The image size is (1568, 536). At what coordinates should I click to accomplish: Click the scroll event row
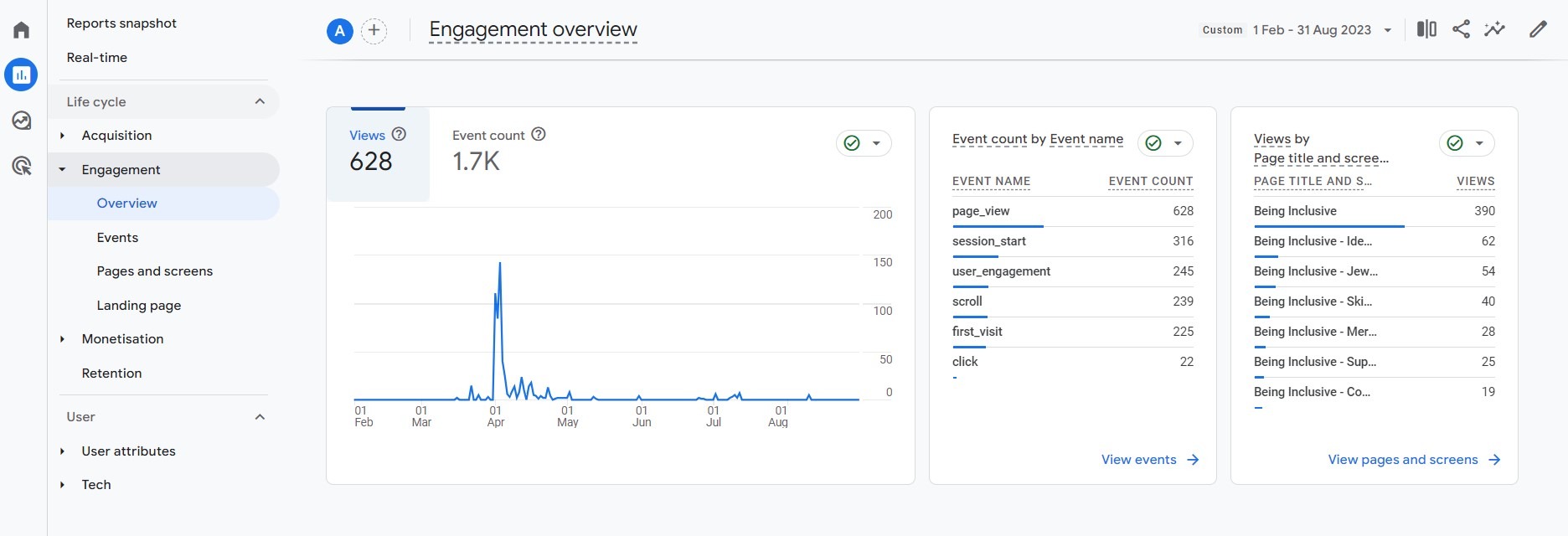1072,301
